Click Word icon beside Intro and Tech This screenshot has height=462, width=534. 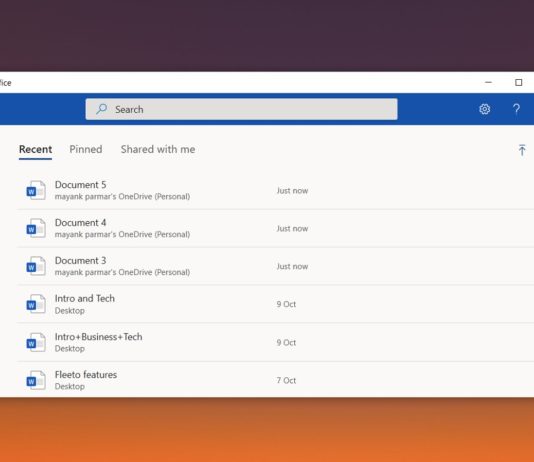tap(36, 304)
